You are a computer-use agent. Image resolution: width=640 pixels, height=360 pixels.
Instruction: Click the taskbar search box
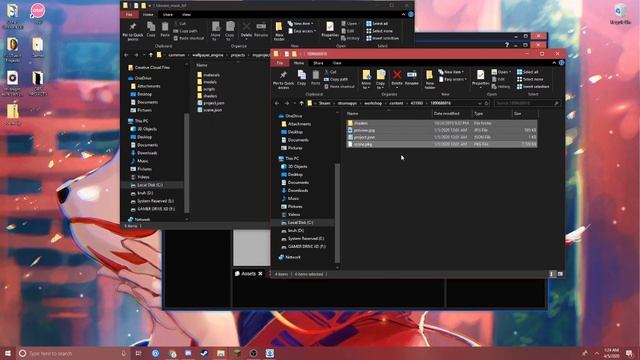pyautogui.click(x=74, y=353)
